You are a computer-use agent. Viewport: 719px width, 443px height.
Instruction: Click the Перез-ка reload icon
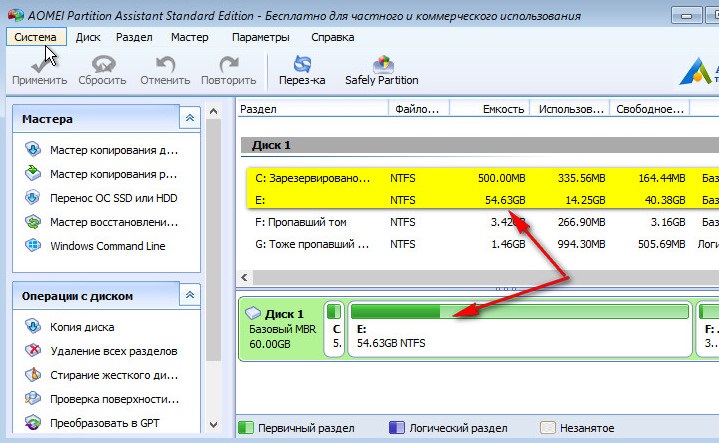click(x=302, y=64)
